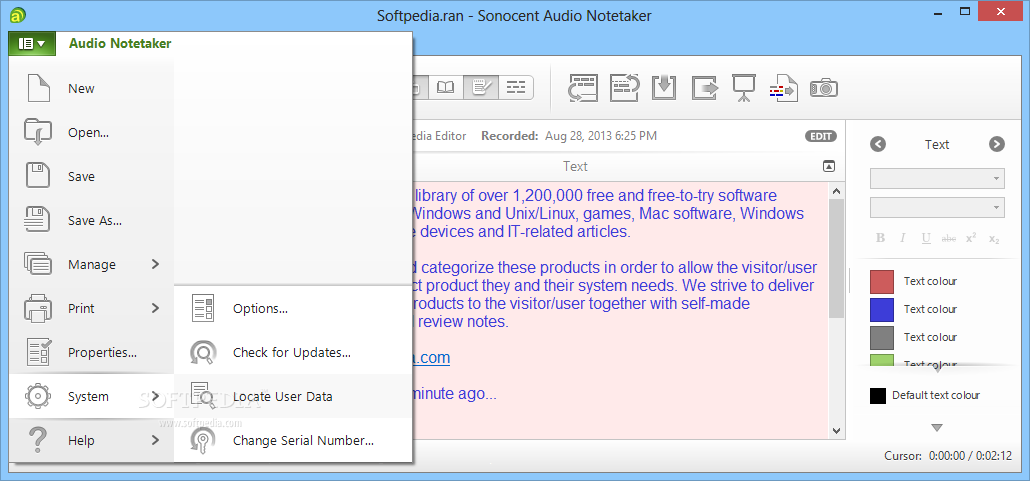Expand the Print submenu arrow

pyautogui.click(x=155, y=308)
